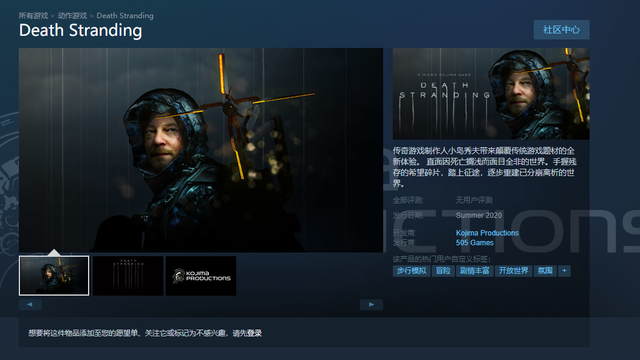Click Death Stranding breadcrumb link

[125, 16]
